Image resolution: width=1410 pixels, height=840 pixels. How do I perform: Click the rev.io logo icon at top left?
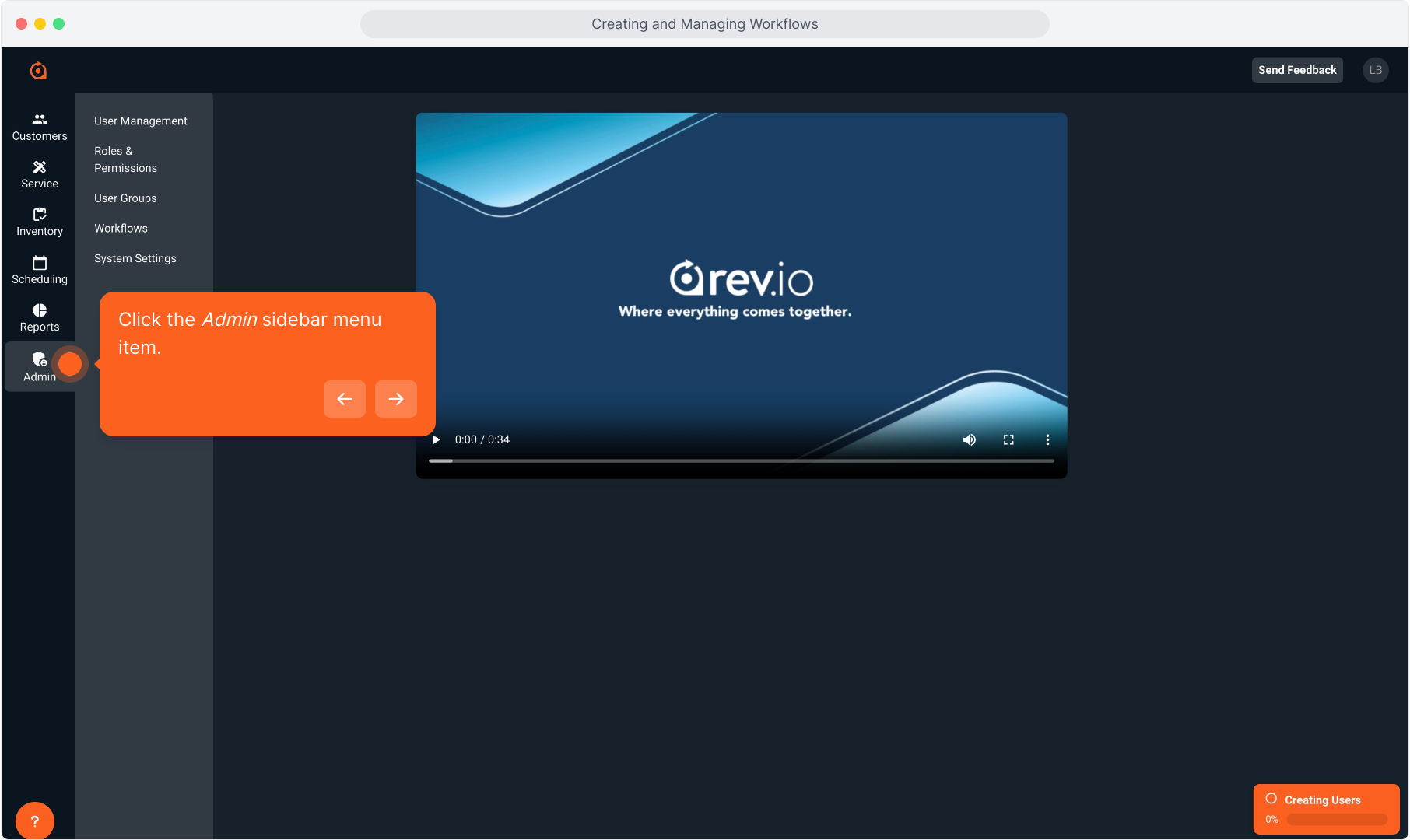[x=38, y=71]
